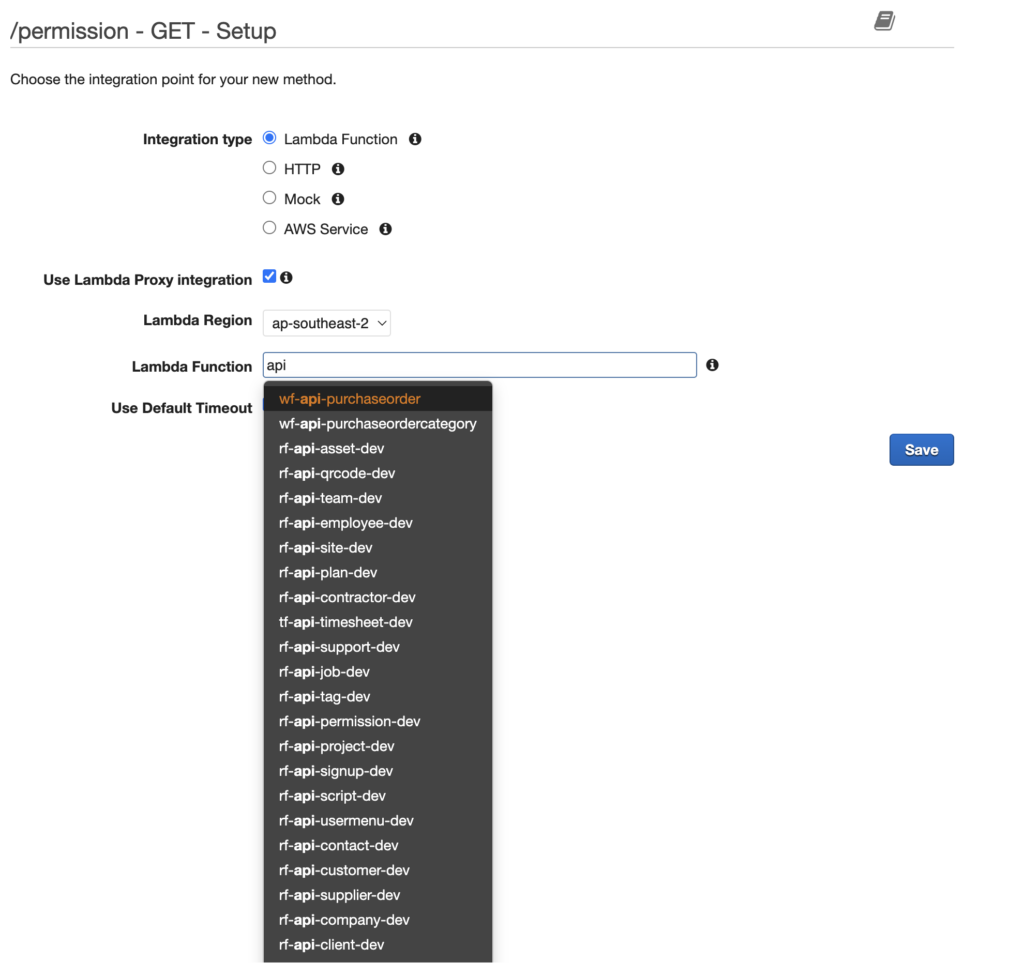Click the Lambda Function text field
1024x978 pixels.
tap(480, 365)
